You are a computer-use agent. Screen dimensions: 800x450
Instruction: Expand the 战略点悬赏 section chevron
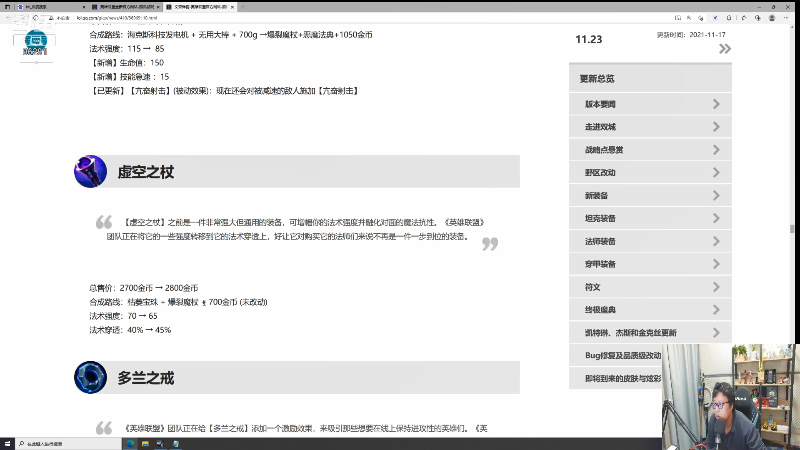(x=716, y=149)
